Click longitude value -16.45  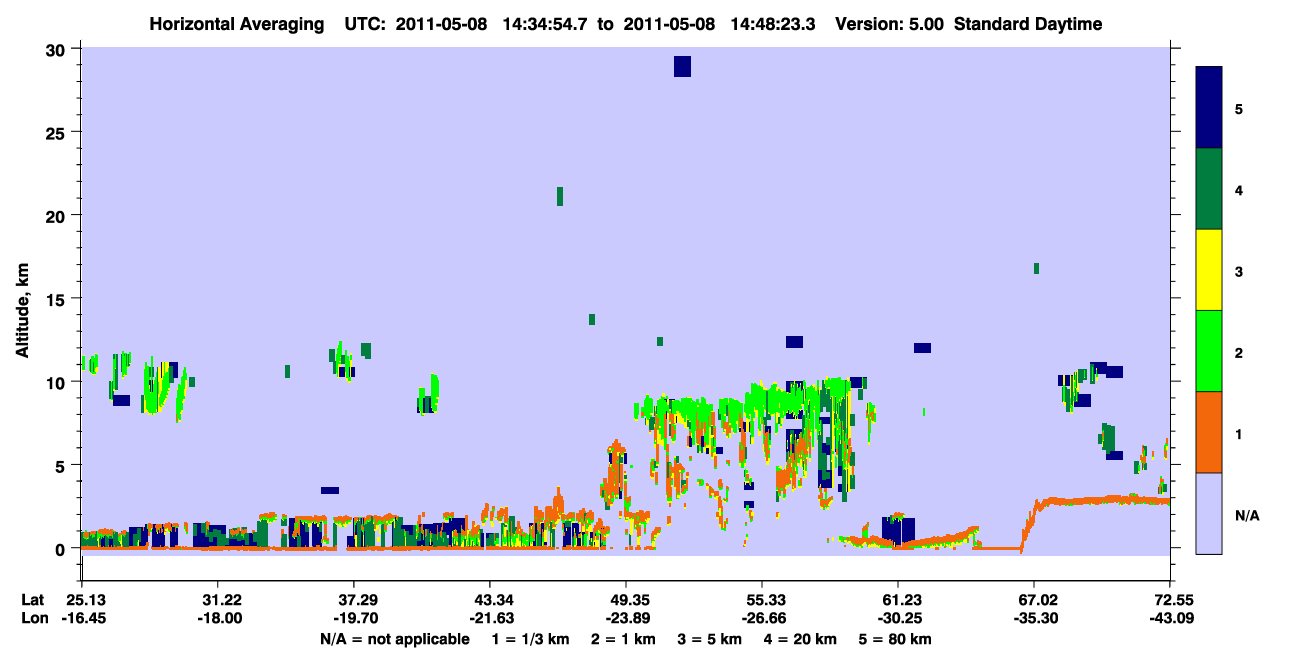coord(82,618)
